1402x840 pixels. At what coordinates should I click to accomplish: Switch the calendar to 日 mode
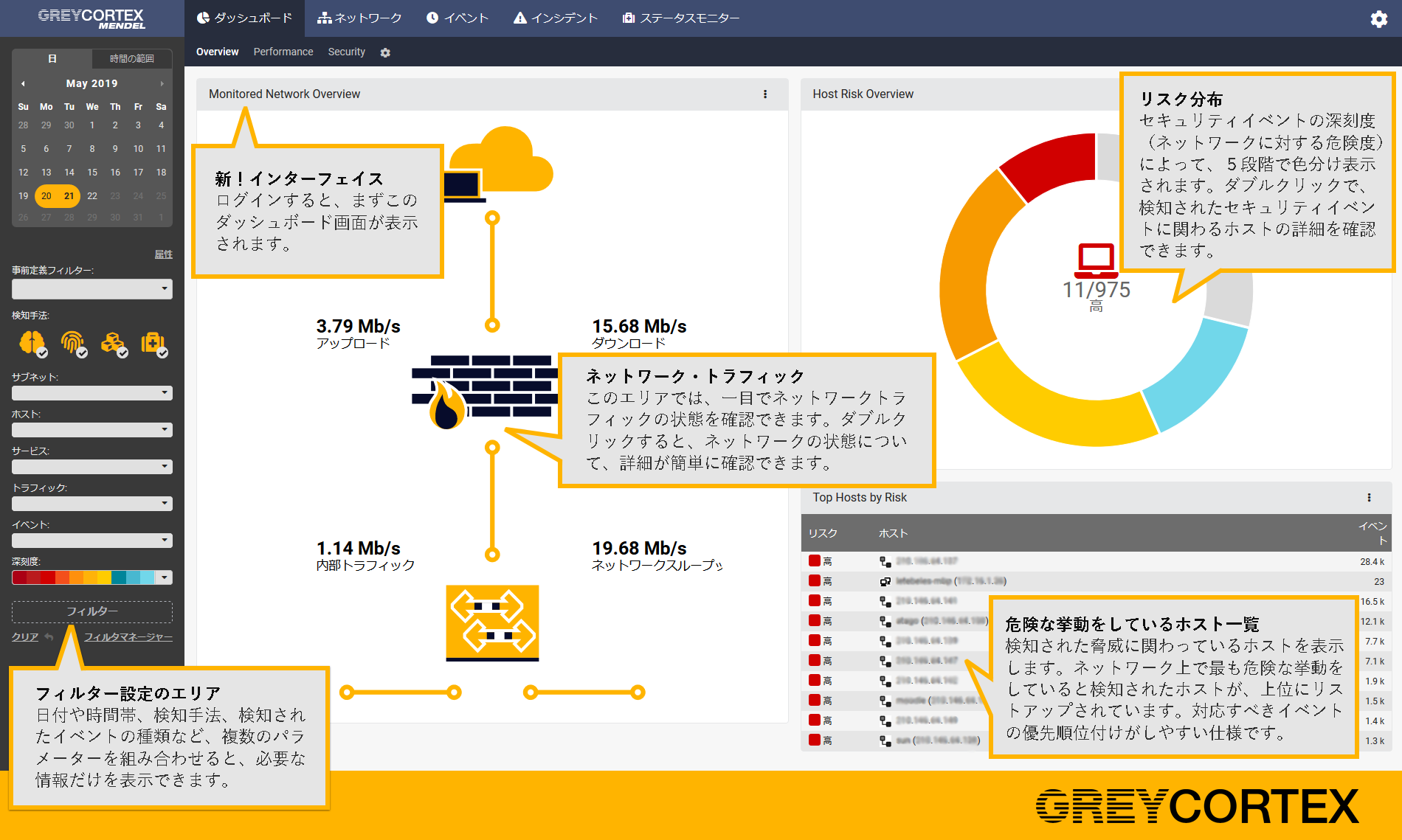click(52, 59)
